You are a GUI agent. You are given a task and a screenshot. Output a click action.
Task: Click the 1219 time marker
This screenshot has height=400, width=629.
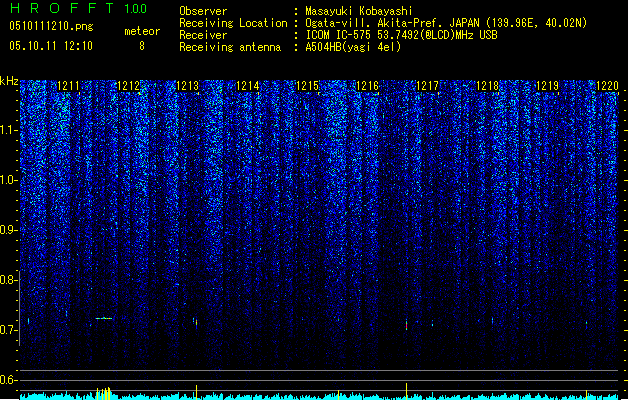tap(548, 86)
